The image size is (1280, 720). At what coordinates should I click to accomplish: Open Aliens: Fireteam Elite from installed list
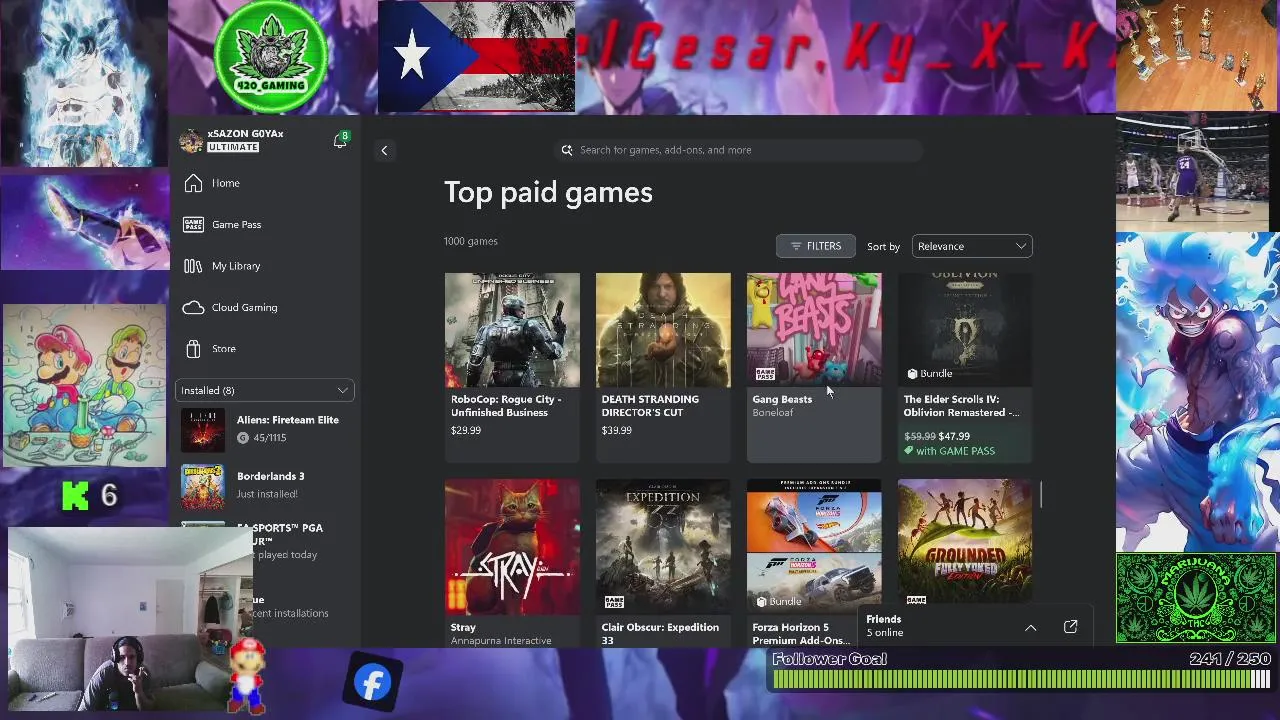coord(265,430)
